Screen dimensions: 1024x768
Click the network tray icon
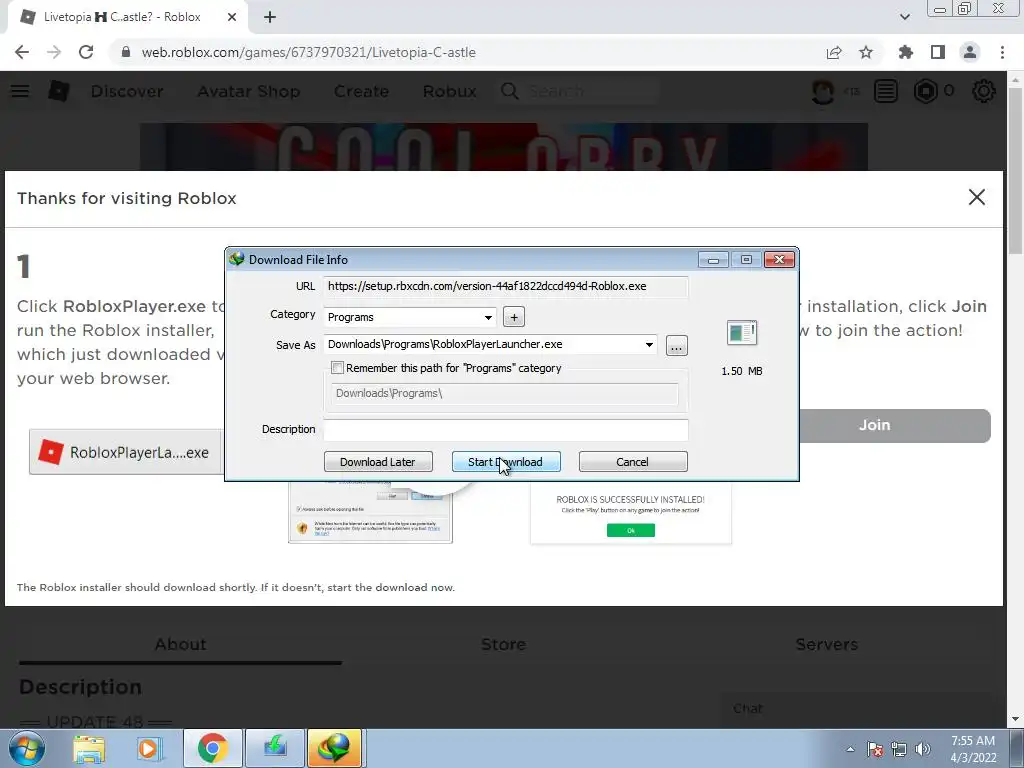pyautogui.click(x=899, y=749)
